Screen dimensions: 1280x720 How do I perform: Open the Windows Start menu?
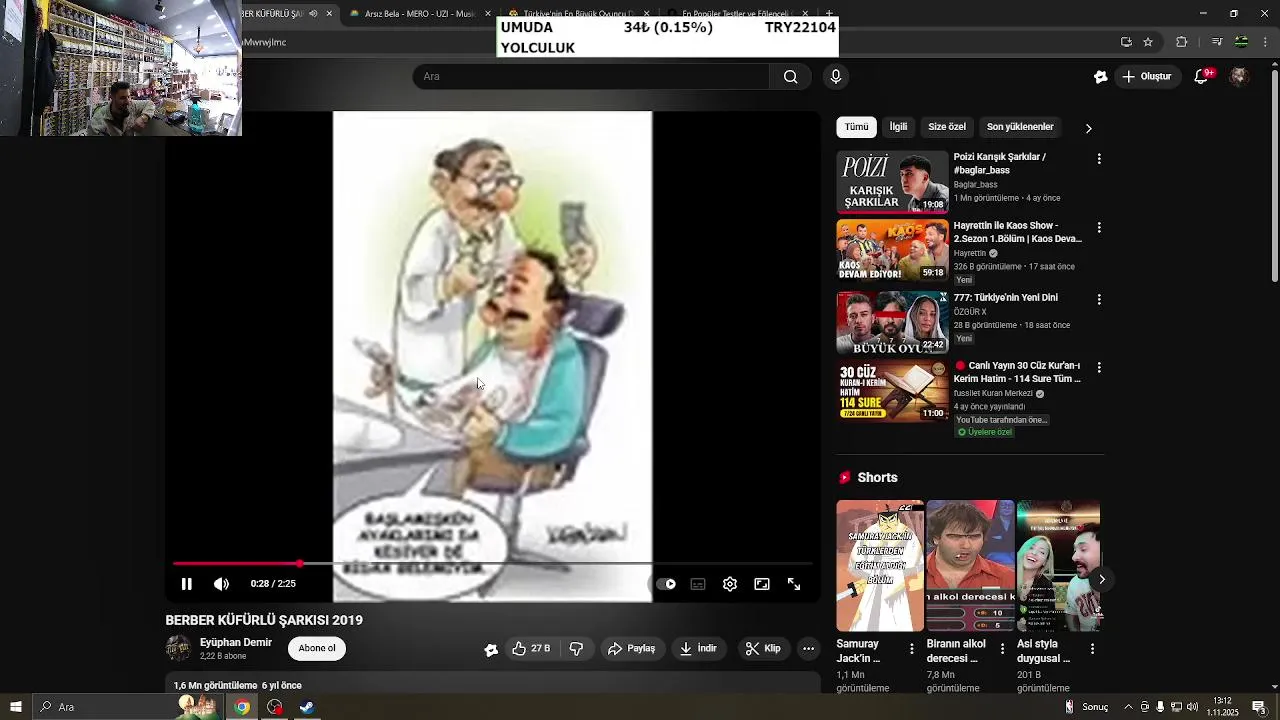pyautogui.click(x=15, y=707)
